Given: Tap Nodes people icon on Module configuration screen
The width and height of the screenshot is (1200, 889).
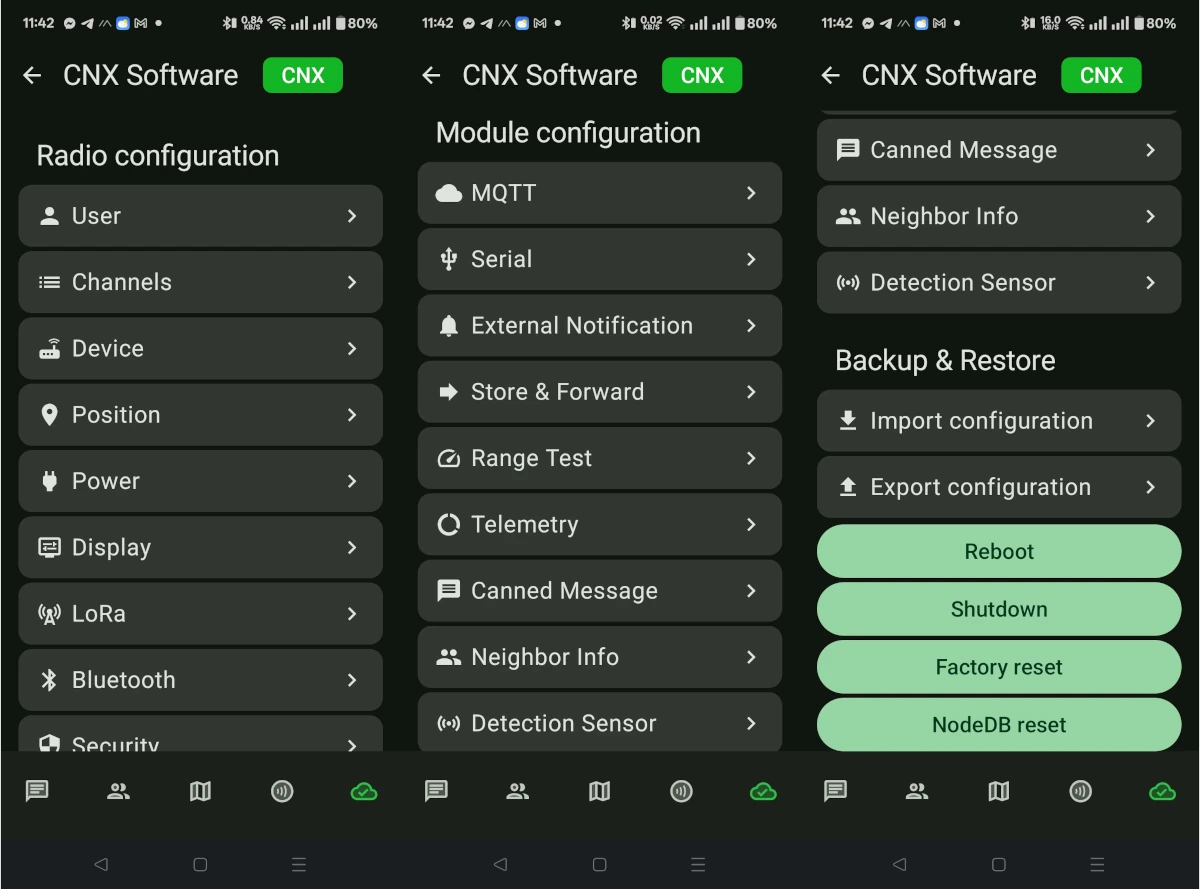Looking at the screenshot, I should pyautogui.click(x=517, y=792).
